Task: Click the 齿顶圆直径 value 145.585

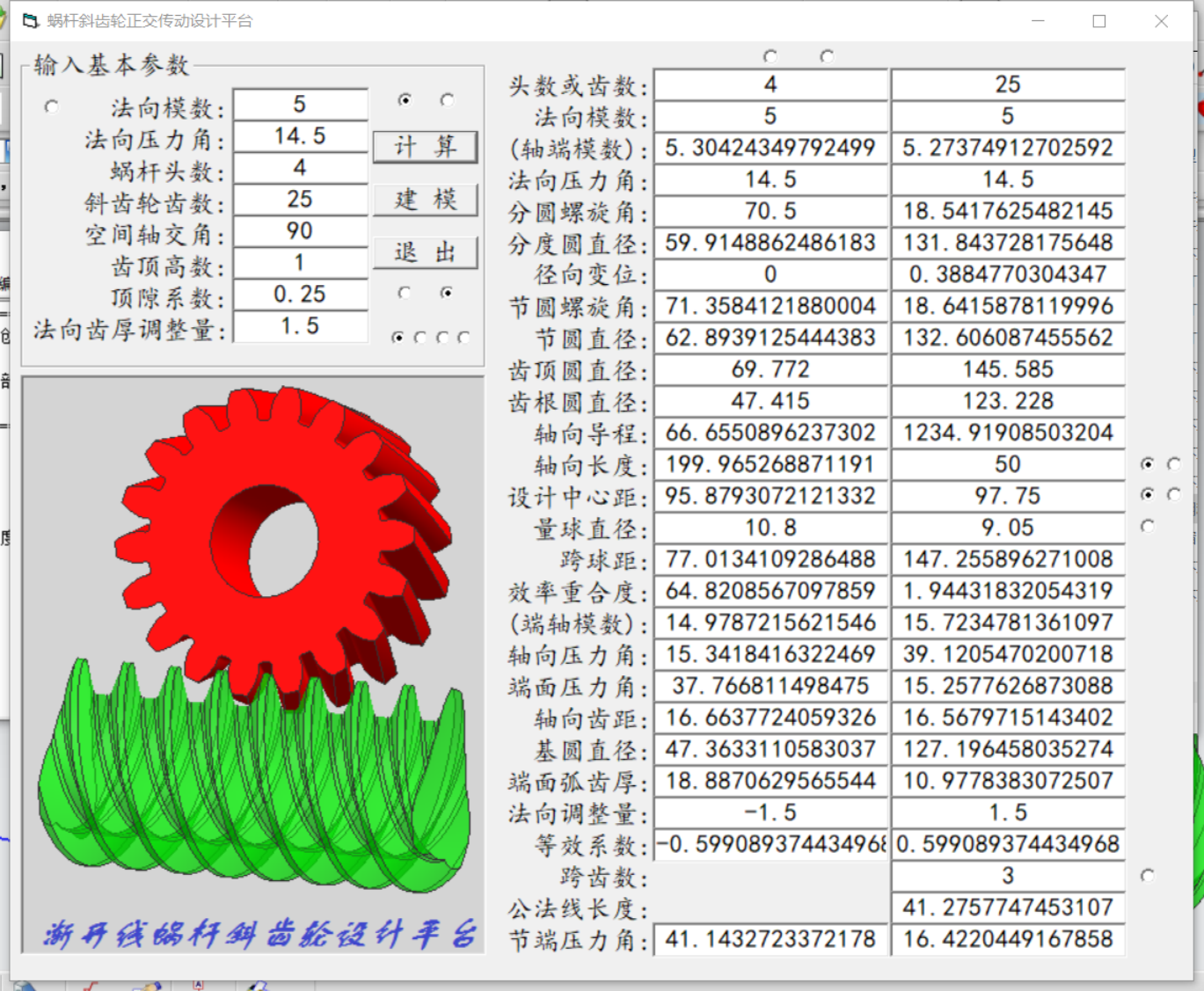Action: pos(1008,369)
